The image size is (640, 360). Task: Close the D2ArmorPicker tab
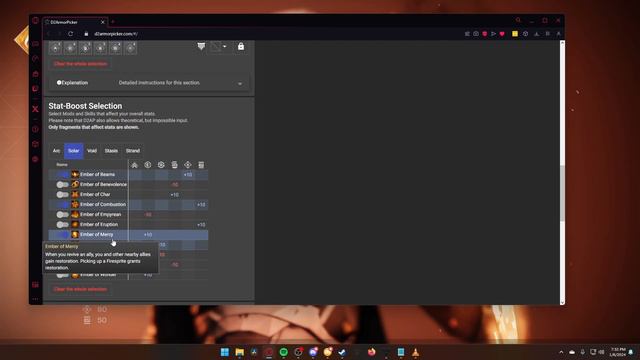pyautogui.click(x=102, y=22)
